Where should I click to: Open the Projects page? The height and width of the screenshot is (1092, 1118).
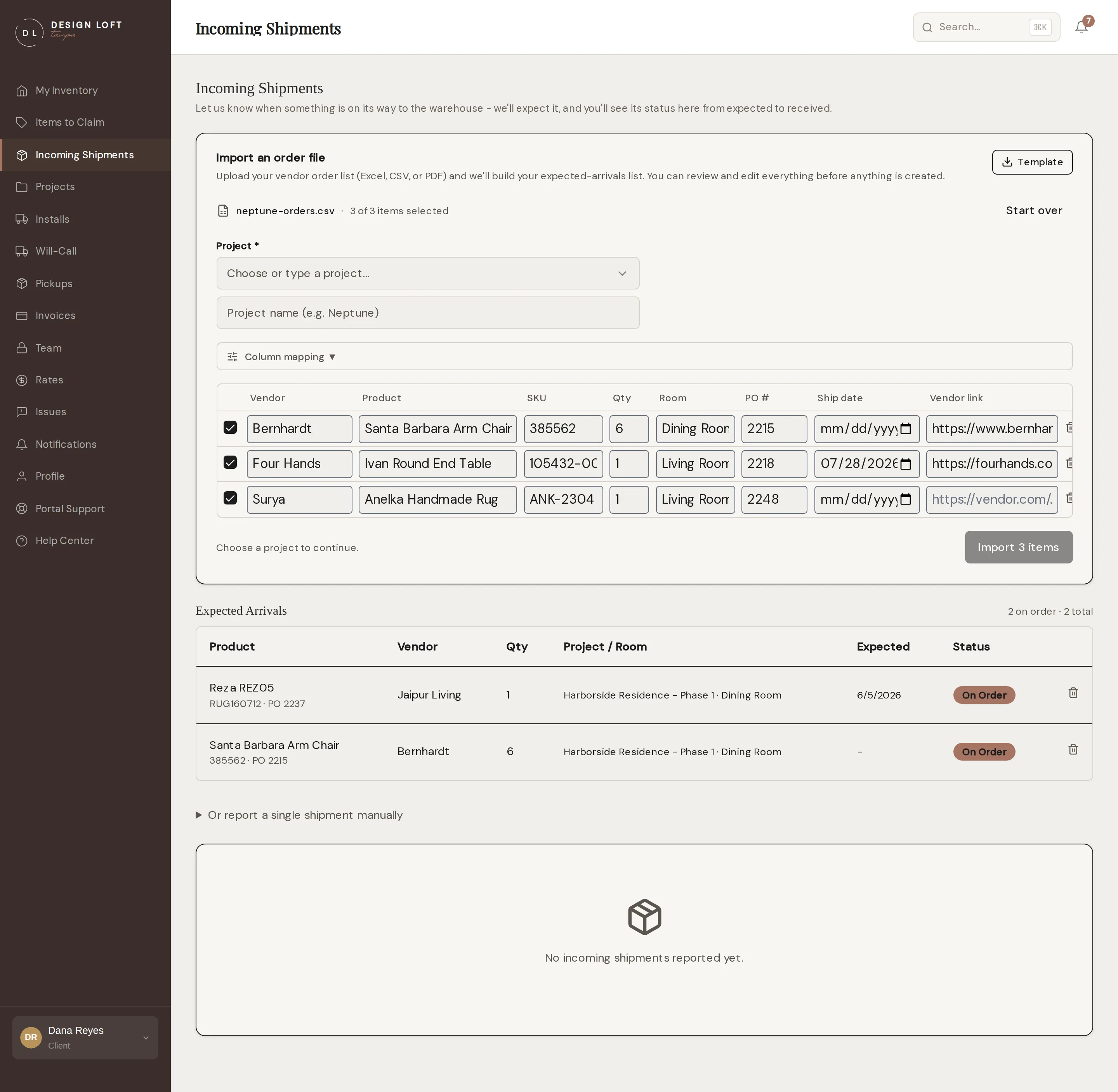coord(85,187)
